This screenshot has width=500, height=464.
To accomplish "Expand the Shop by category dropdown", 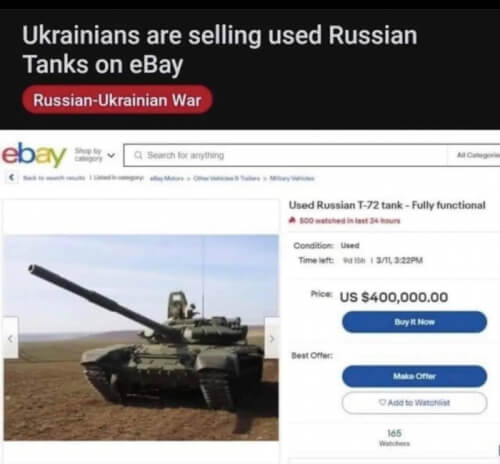I will pos(95,155).
